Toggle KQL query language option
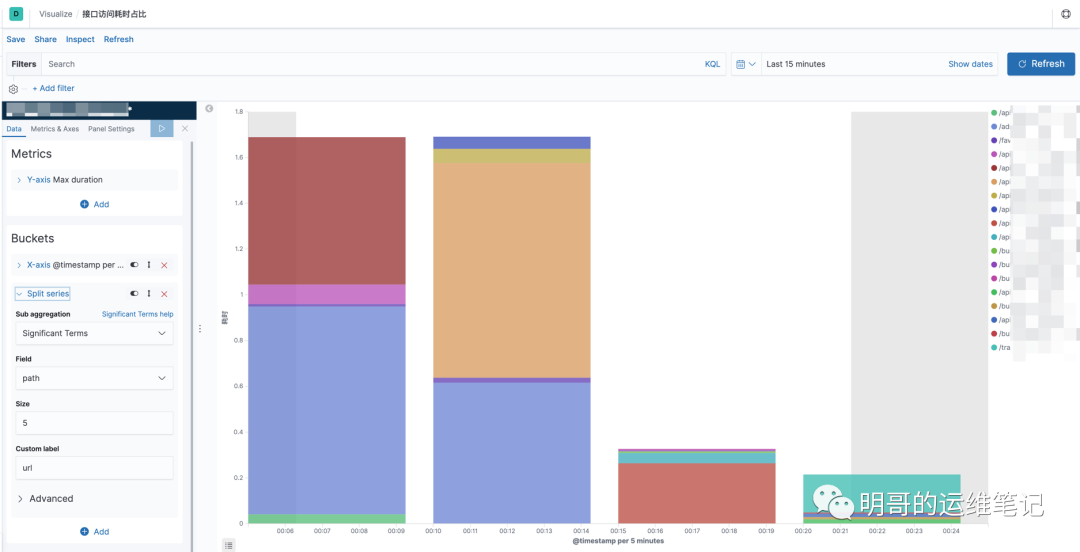1080x552 pixels. (712, 64)
